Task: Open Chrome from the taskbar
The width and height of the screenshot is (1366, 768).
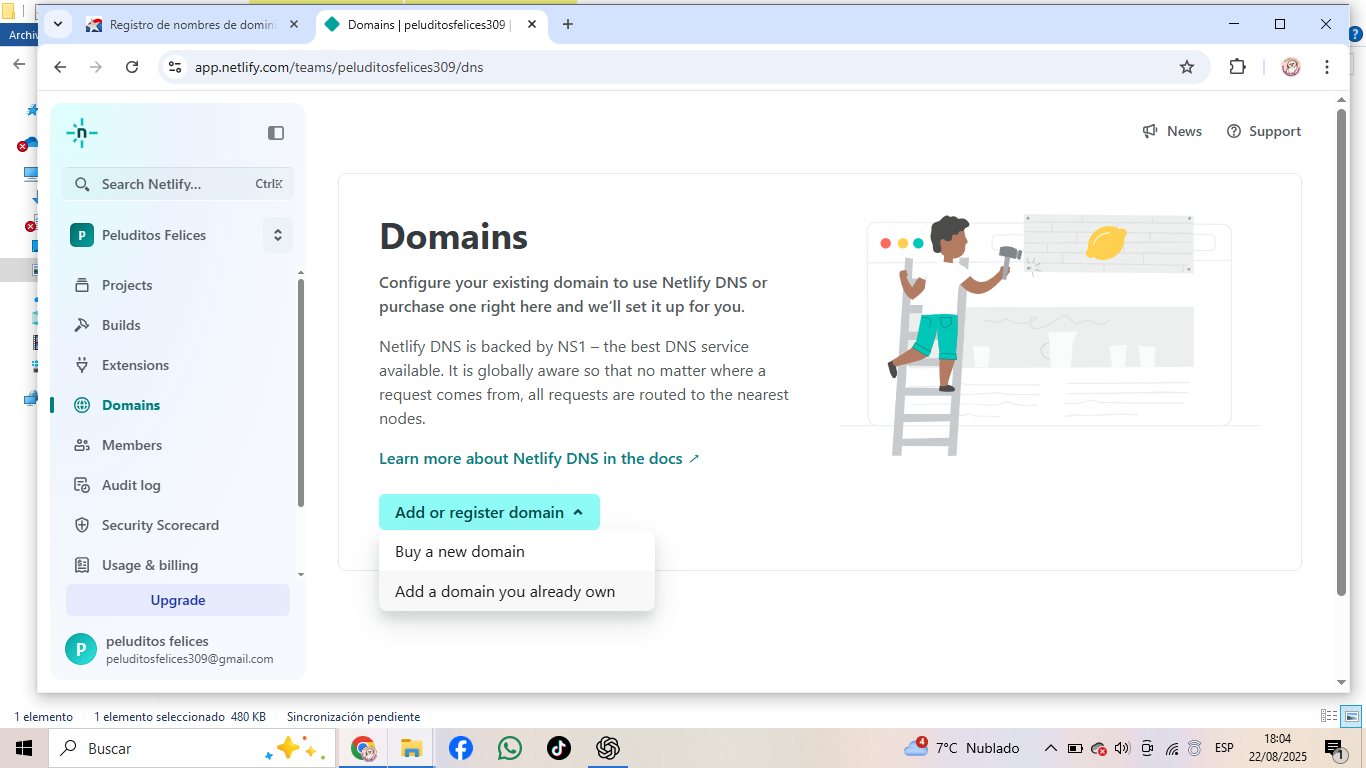Action: [363, 748]
